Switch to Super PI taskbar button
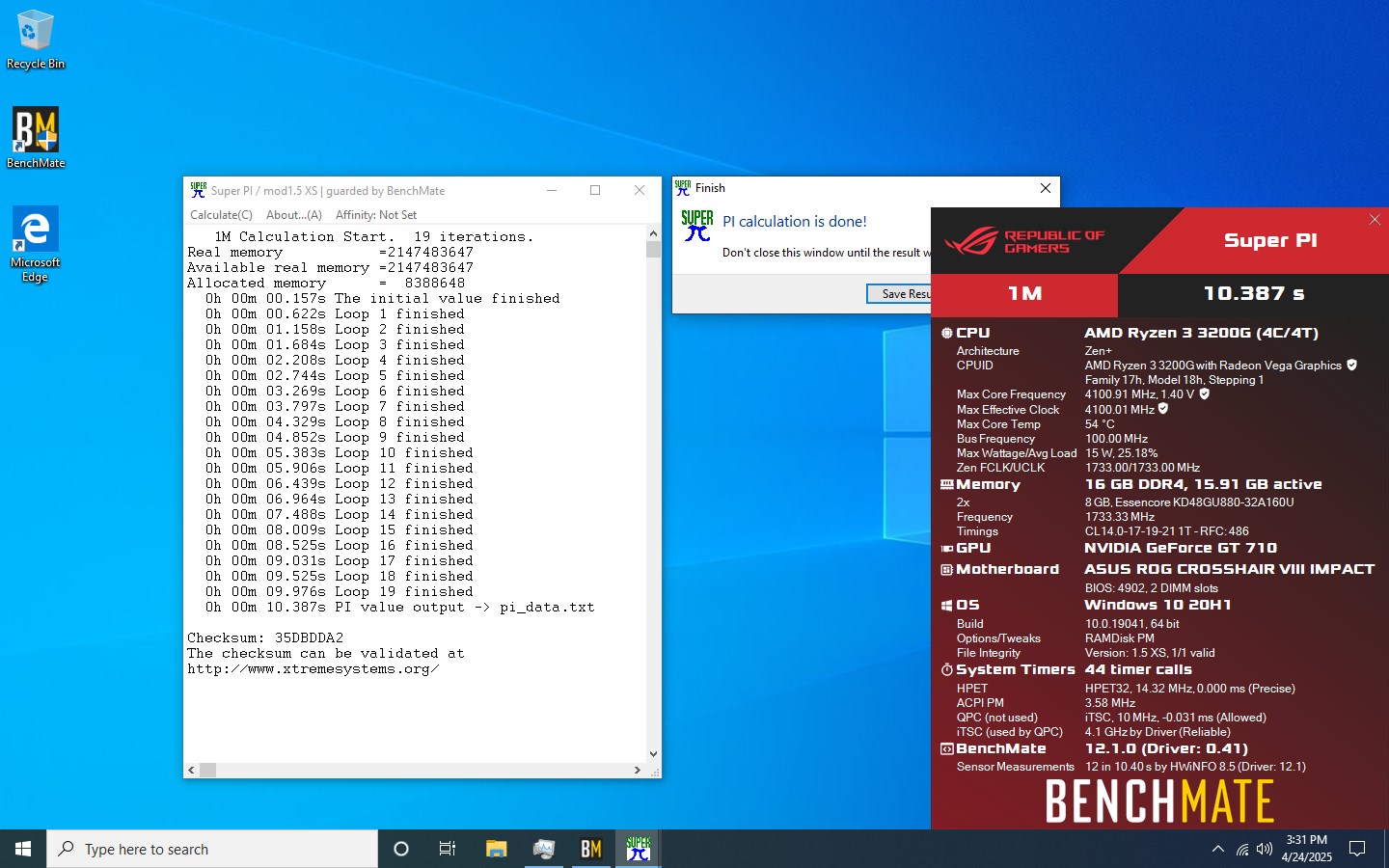Image resolution: width=1389 pixels, height=868 pixels. (x=638, y=849)
